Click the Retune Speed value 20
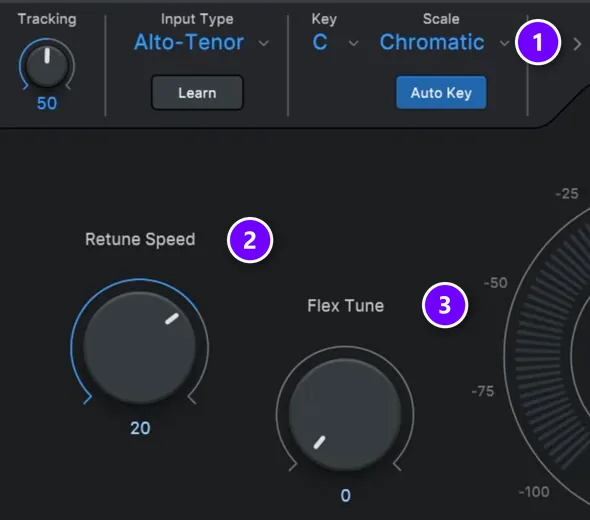Viewport: 590px width, 520px height. tap(140, 428)
